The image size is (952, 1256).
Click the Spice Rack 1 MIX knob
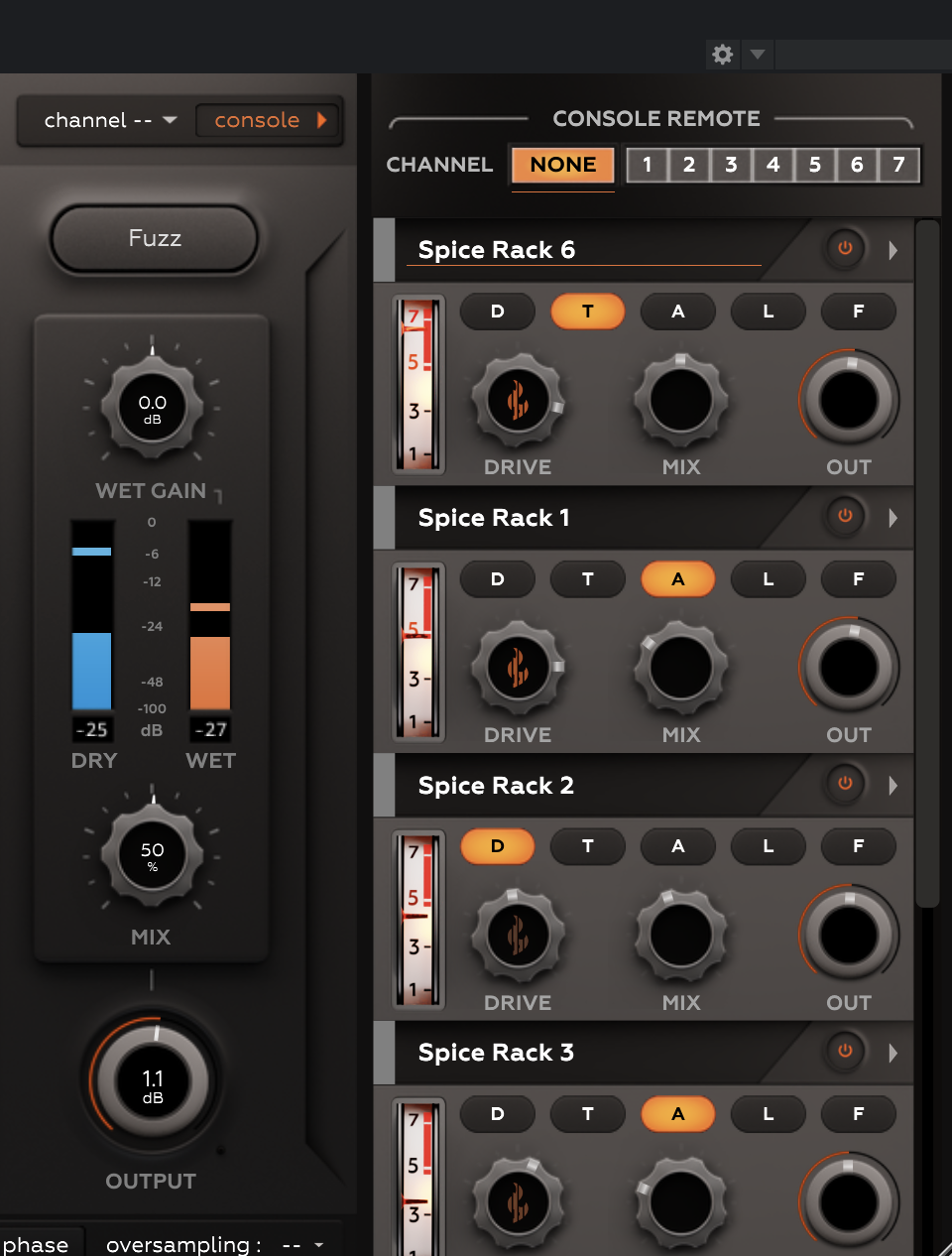point(681,669)
